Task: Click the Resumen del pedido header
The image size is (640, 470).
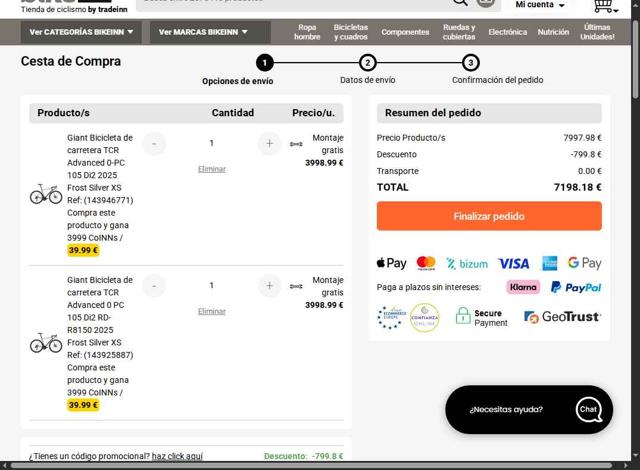Action: (x=489, y=113)
